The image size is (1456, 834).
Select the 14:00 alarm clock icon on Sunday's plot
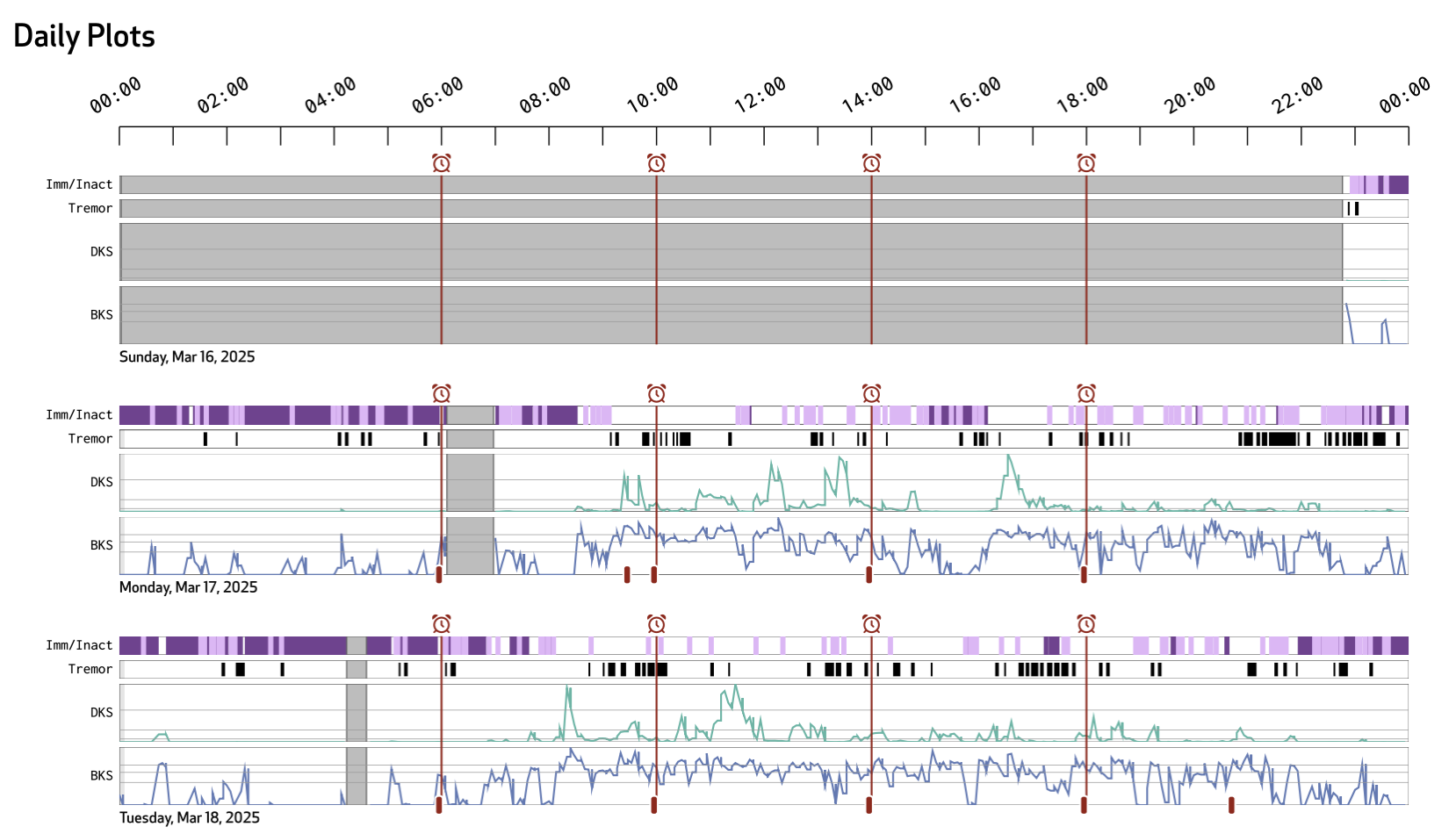871,163
